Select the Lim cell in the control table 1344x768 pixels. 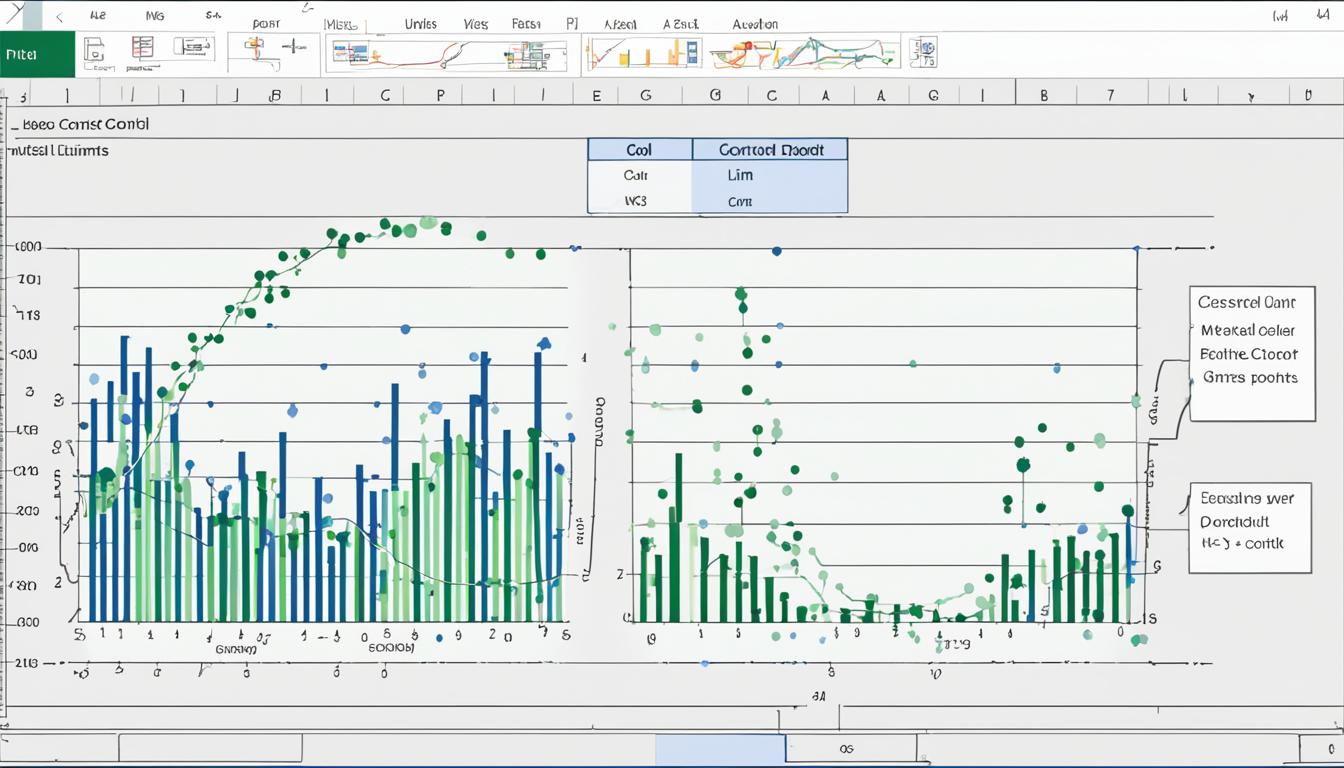click(x=738, y=175)
